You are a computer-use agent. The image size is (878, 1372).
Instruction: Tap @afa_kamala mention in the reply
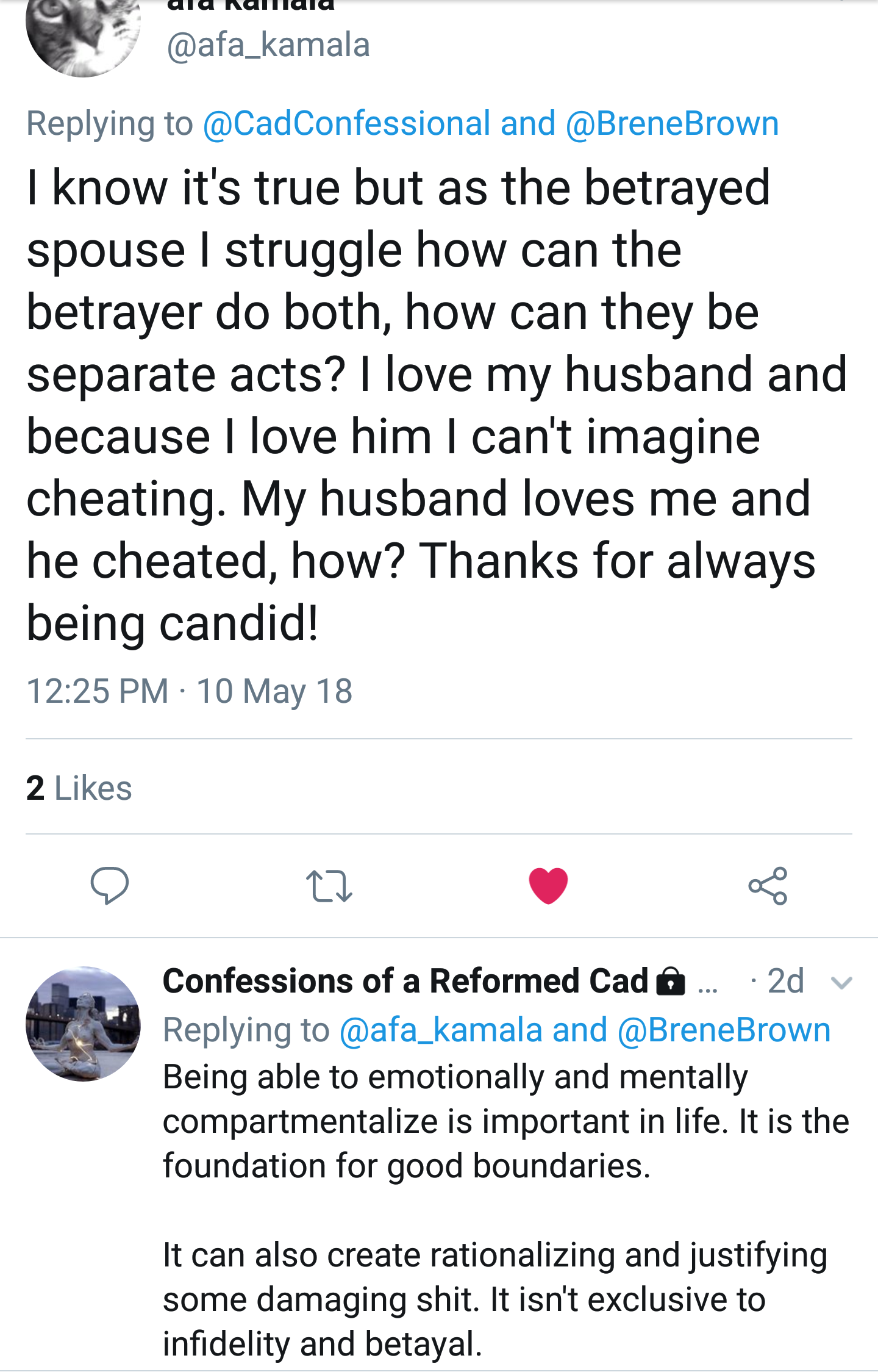pyautogui.click(x=441, y=1030)
